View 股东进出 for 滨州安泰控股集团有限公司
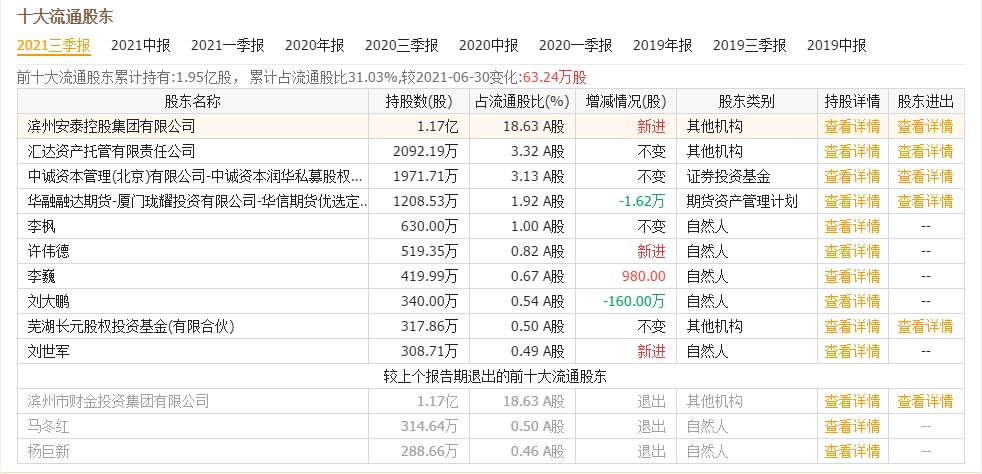The width and height of the screenshot is (982, 474). tap(925, 126)
